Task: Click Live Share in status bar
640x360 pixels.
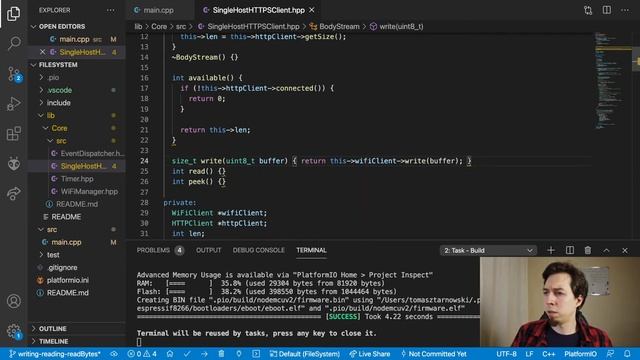Action: pyautogui.click(x=370, y=354)
